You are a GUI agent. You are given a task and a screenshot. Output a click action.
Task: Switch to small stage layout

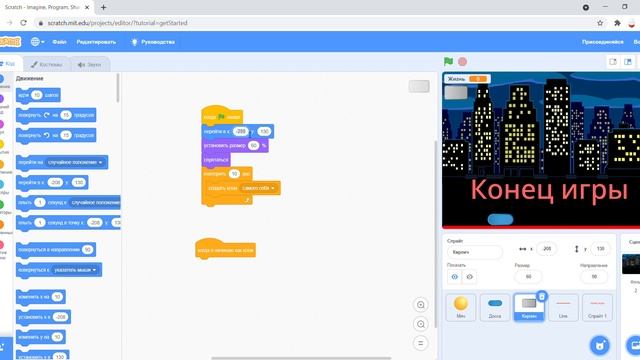point(613,62)
